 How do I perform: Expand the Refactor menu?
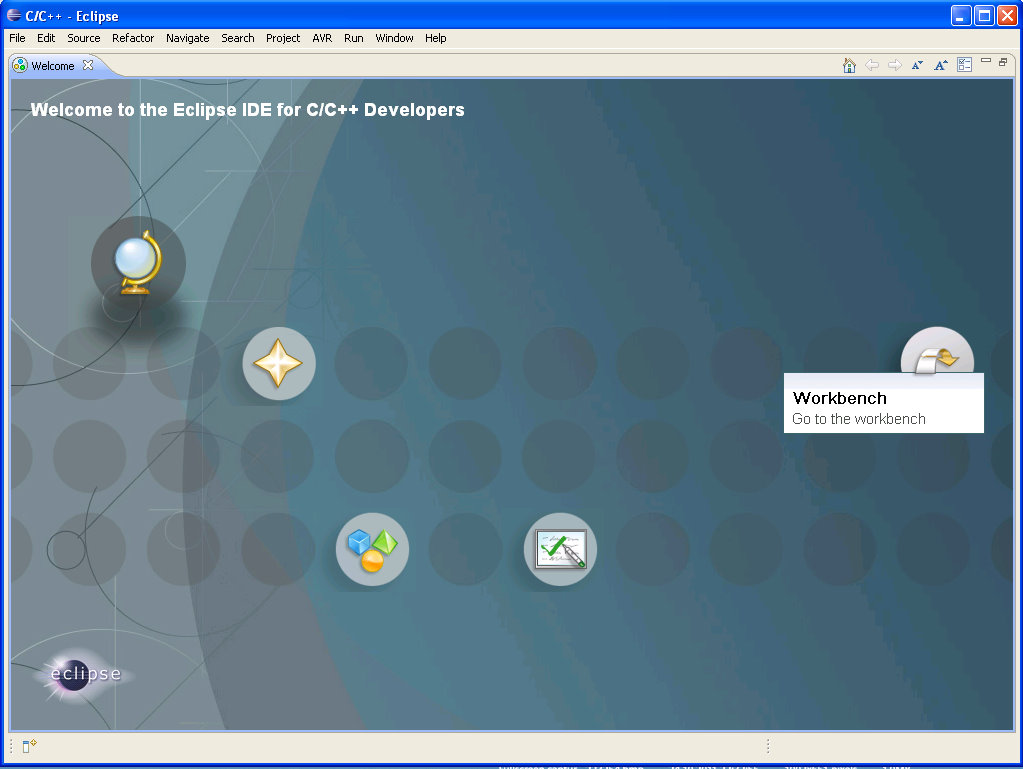pos(133,38)
